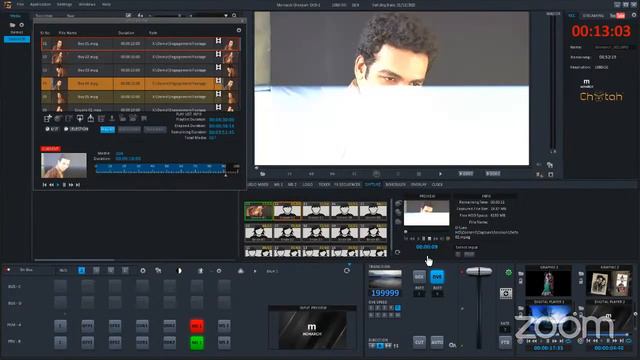Click the red lit PGM-A source button
640x360 pixels.
[x=197, y=326]
